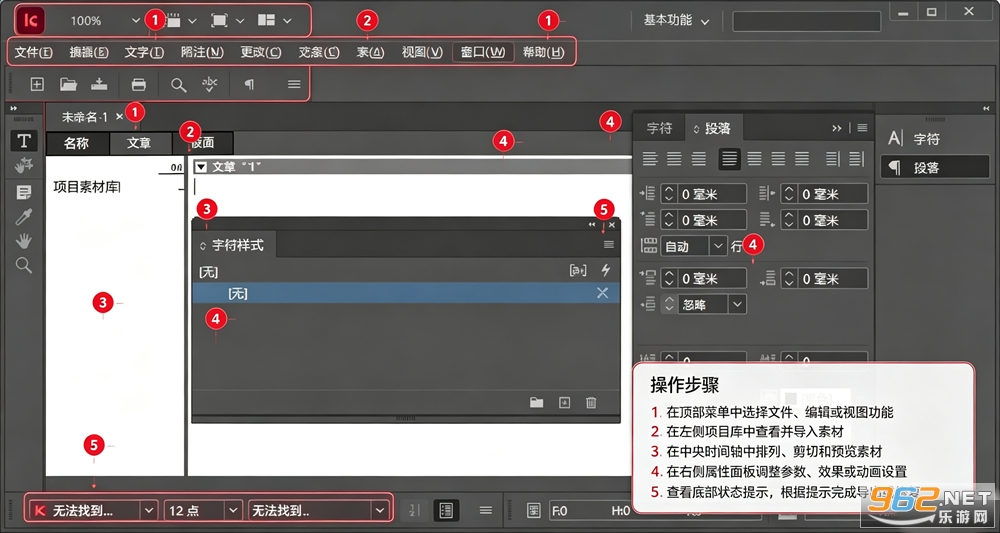1000x533 pixels.
Task: Select the highlighted [无] character style row
Action: pos(406,293)
